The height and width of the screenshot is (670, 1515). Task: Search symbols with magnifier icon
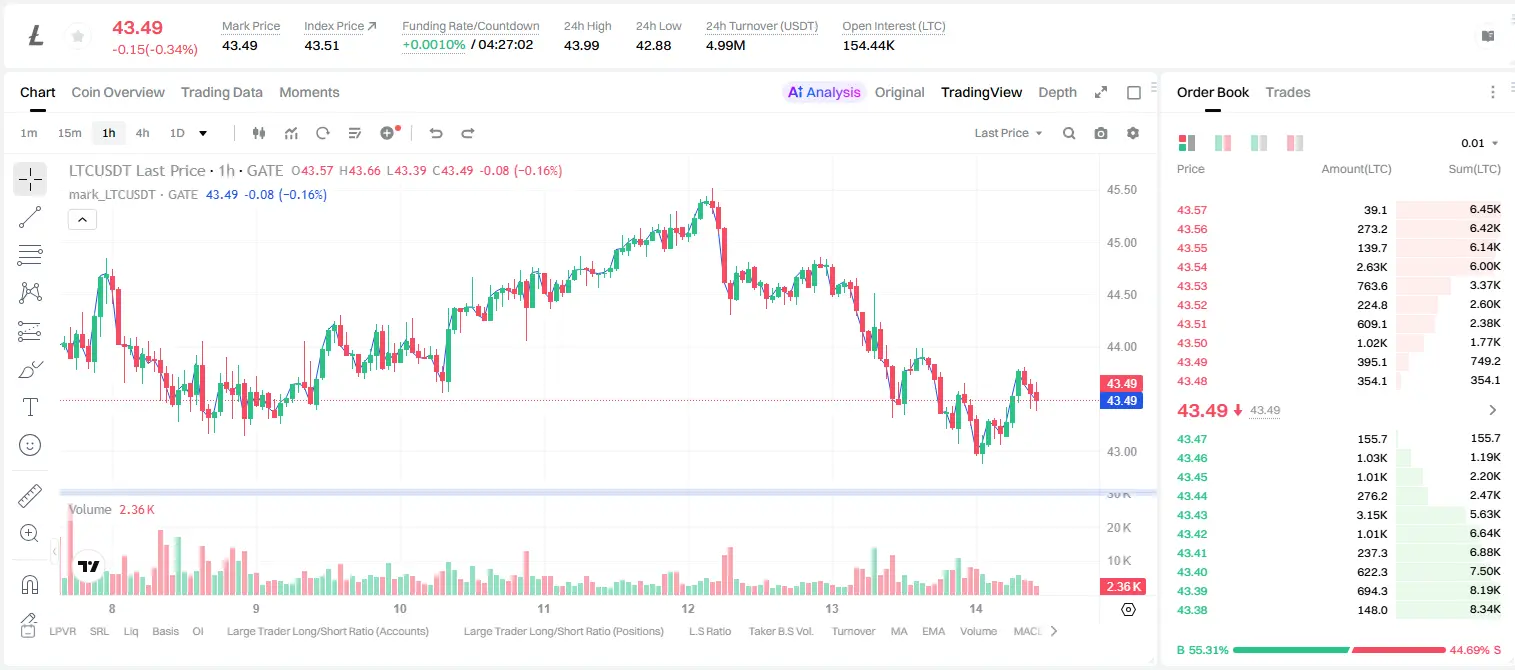[1069, 133]
